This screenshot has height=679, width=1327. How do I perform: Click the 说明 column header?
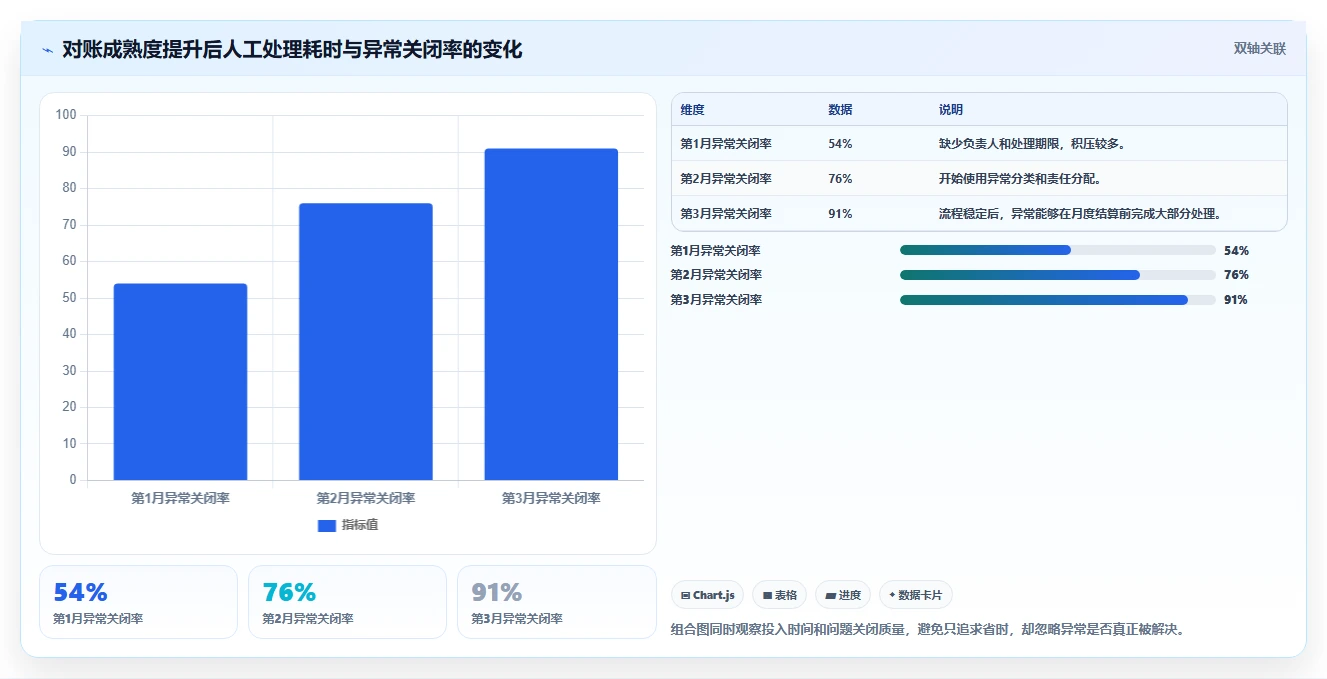click(950, 110)
